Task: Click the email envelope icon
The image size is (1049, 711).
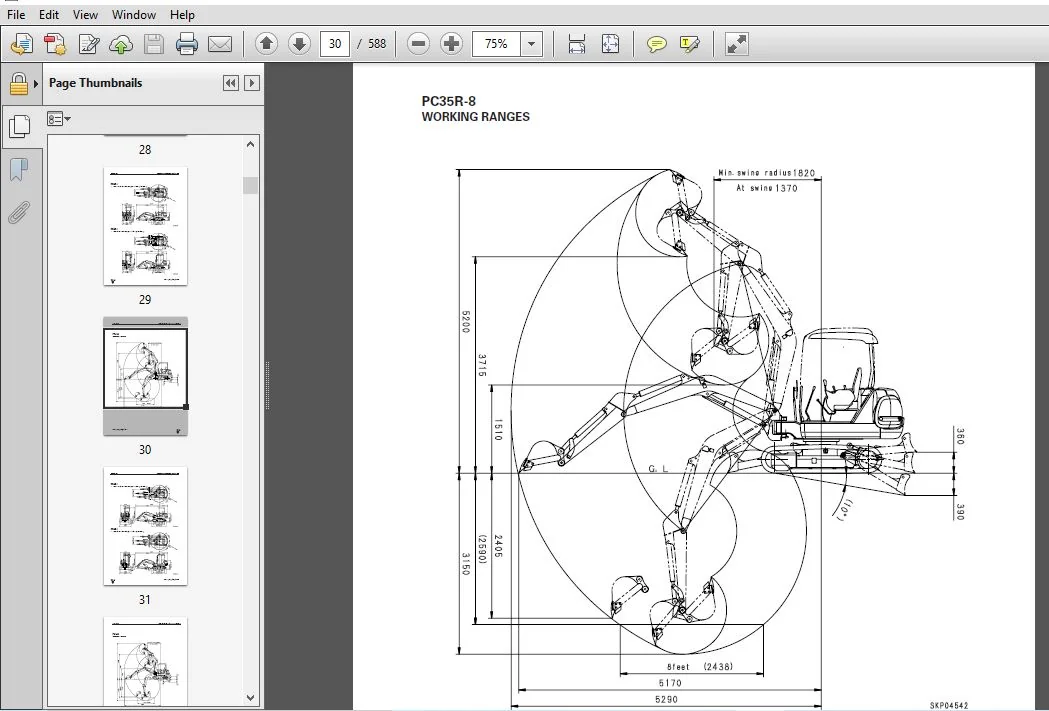Action: tap(220, 44)
